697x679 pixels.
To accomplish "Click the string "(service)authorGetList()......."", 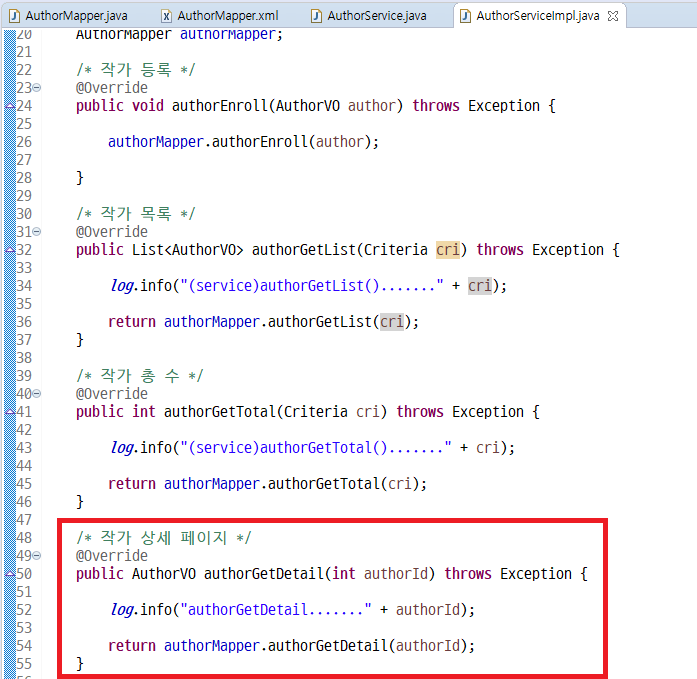I will [x=312, y=286].
